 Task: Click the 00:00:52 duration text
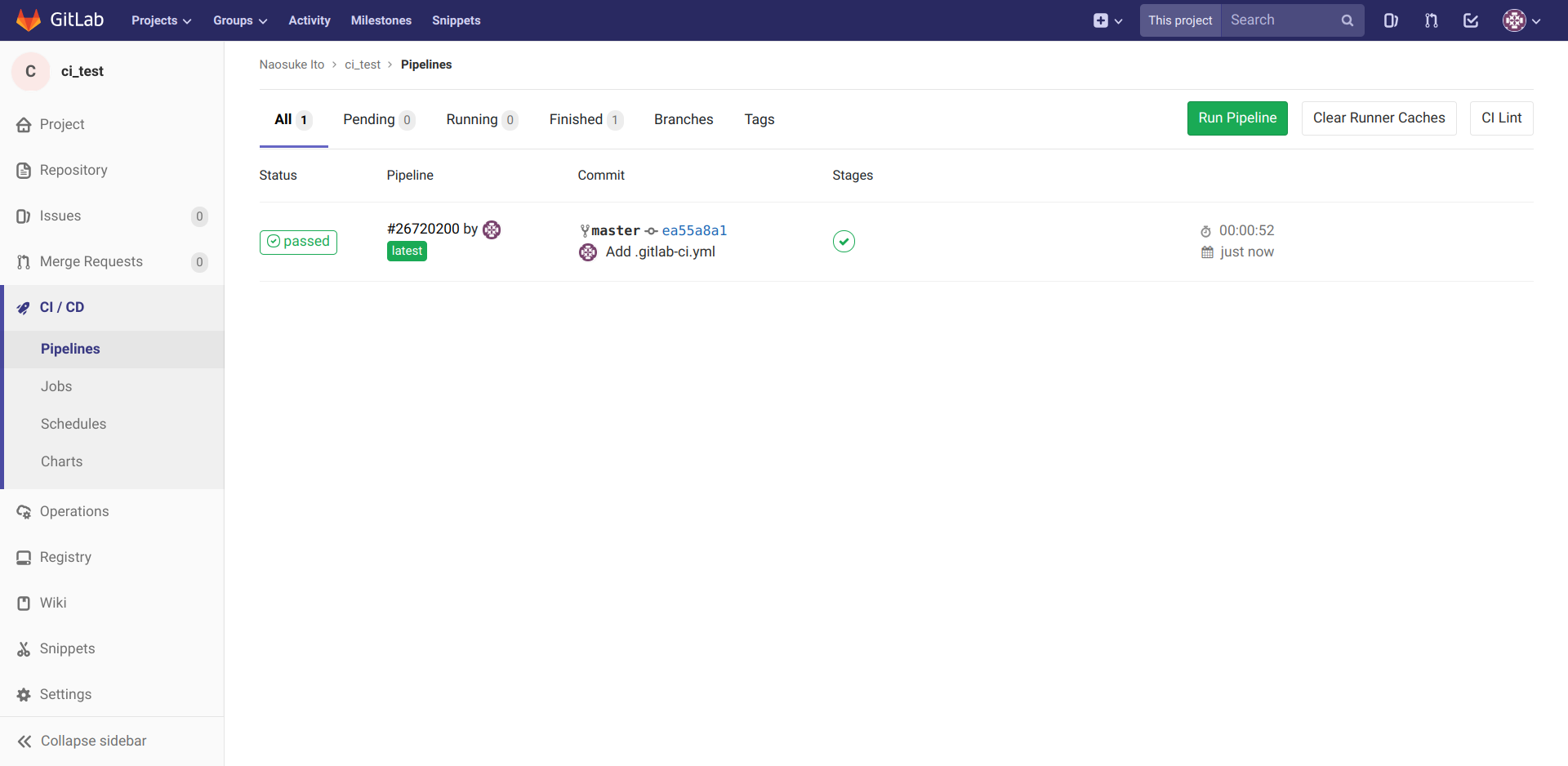coord(1246,231)
